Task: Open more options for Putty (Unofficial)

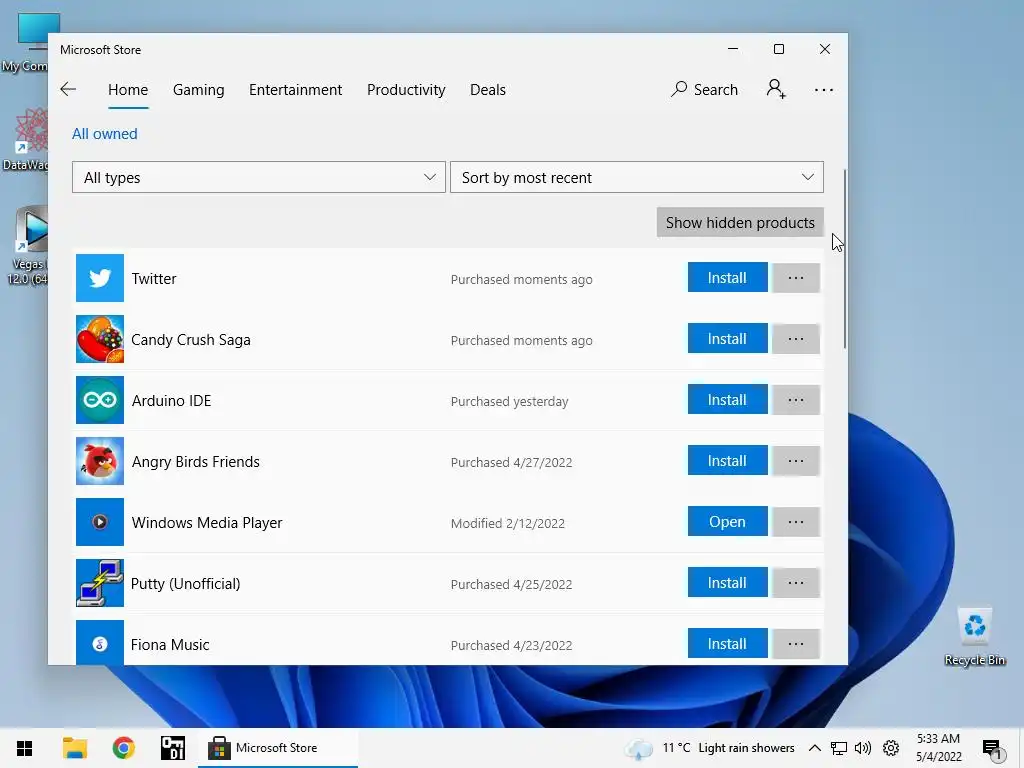Action: tap(795, 583)
